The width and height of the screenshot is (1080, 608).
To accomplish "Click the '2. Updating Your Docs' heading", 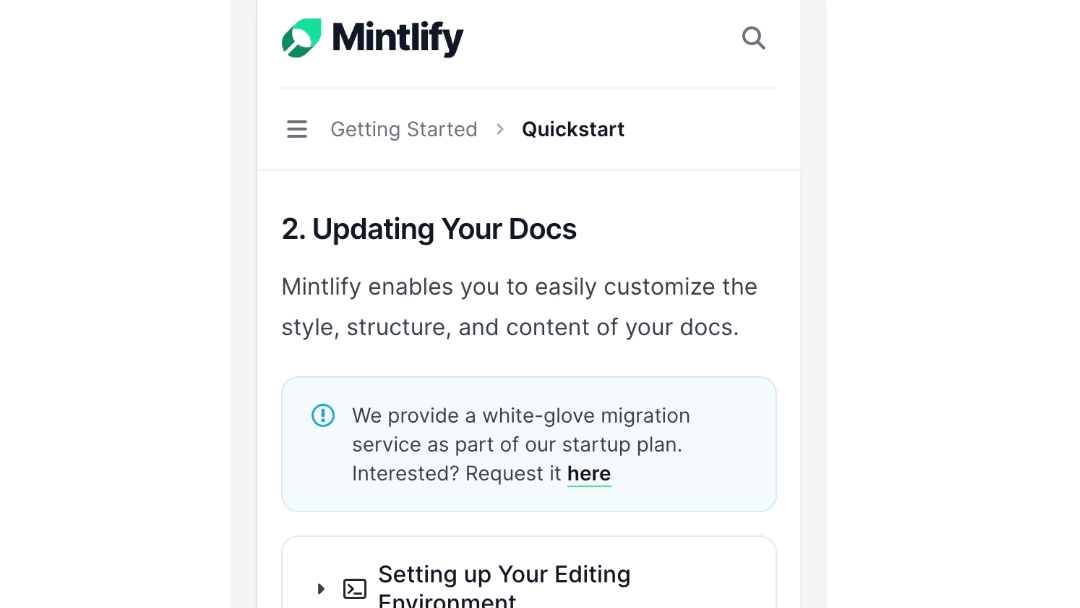I will (428, 229).
